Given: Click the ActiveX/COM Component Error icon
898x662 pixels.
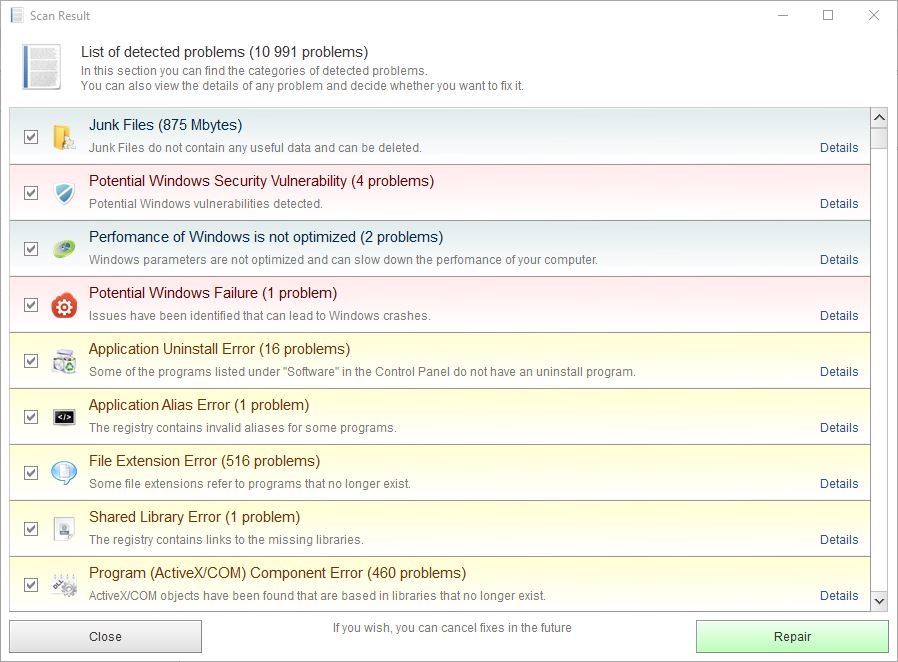Looking at the screenshot, I should click(64, 585).
